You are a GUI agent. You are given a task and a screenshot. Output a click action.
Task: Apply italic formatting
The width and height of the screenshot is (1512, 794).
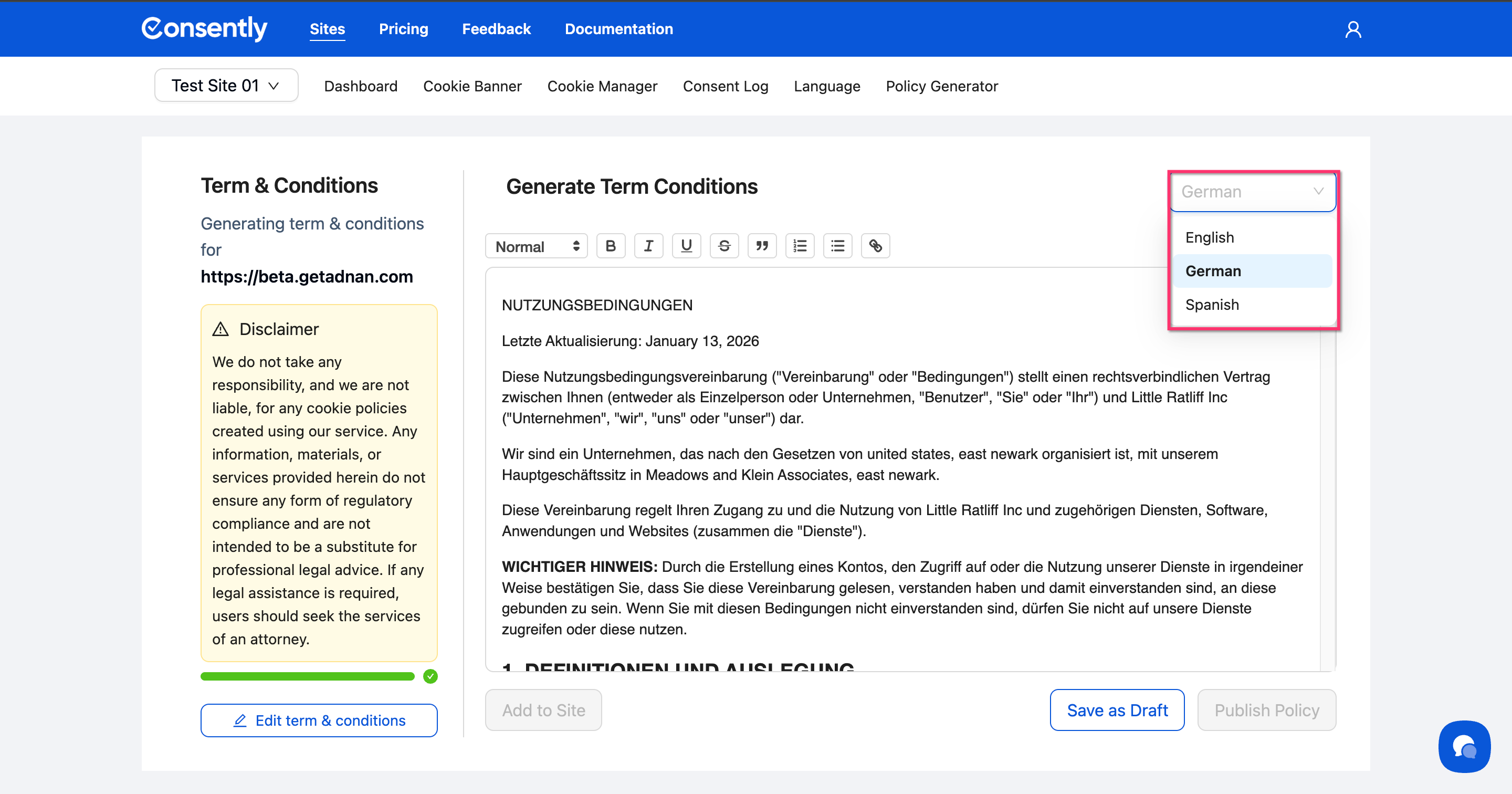648,246
